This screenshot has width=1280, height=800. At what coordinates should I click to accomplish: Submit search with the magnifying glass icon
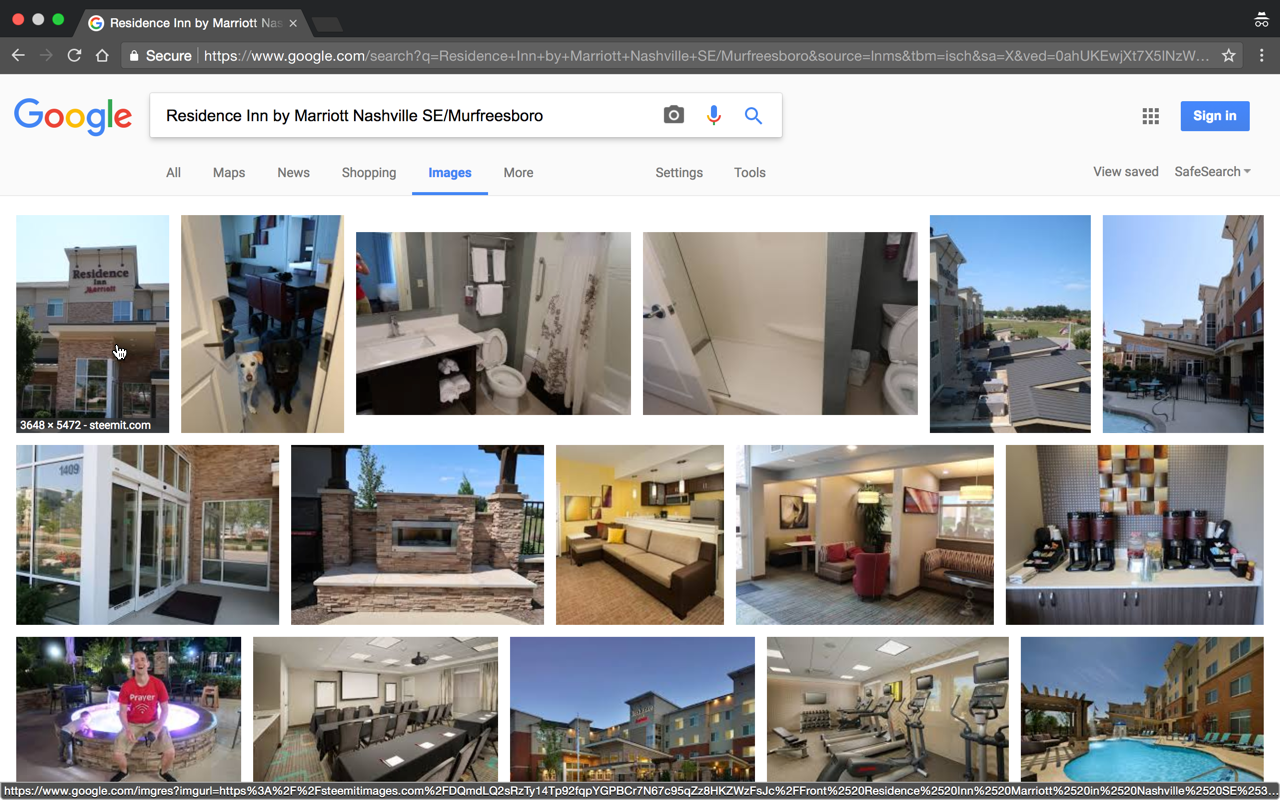(753, 116)
